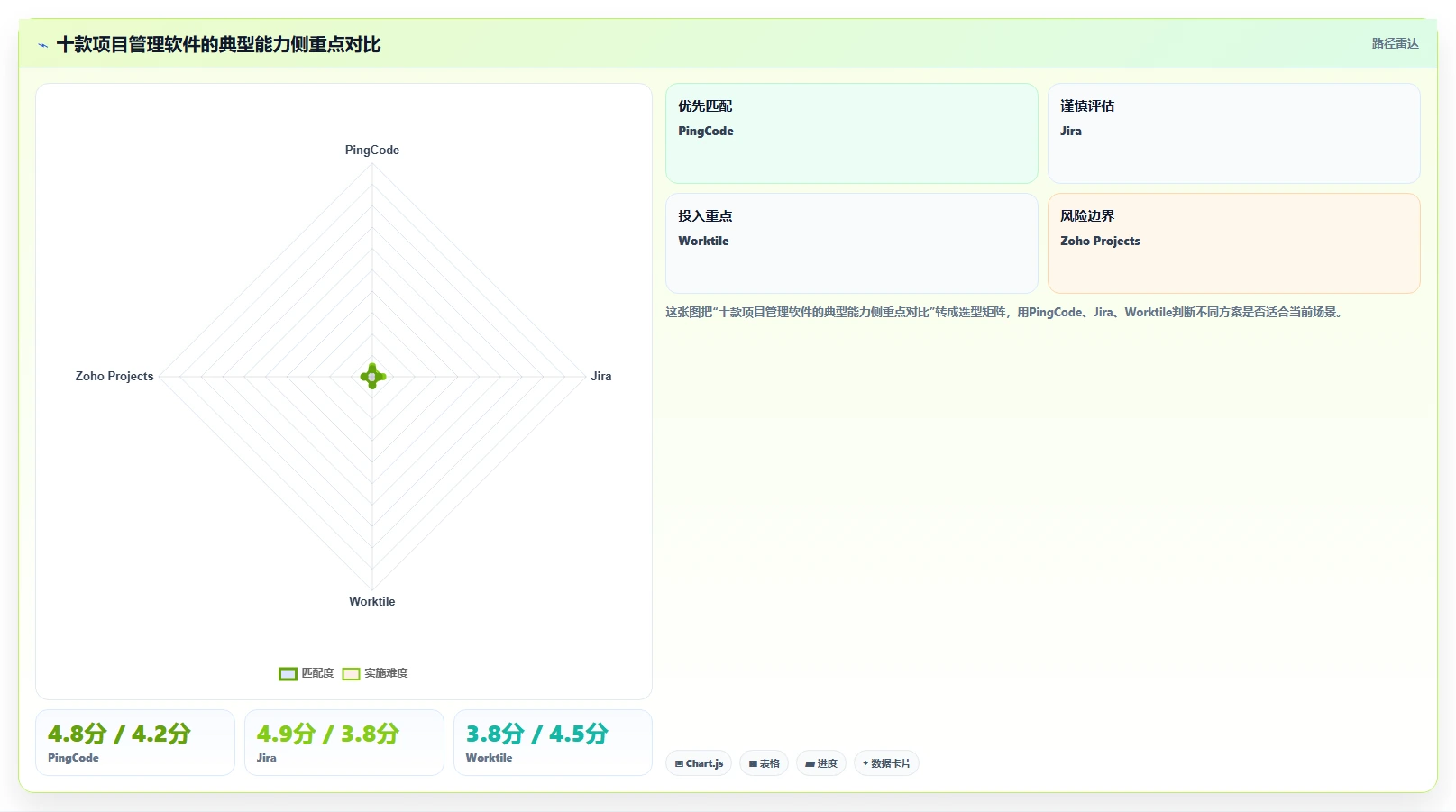Click the 匹配度 legend color box

(x=288, y=673)
